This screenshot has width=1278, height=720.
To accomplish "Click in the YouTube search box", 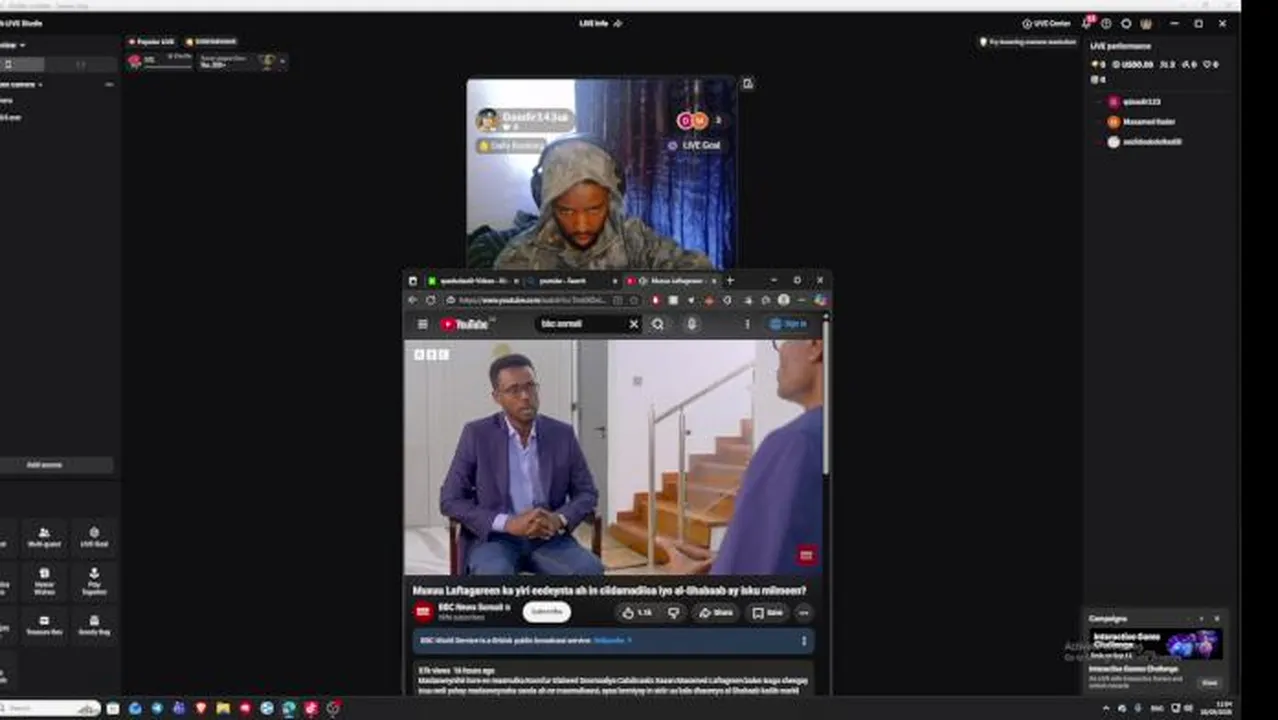I will [583, 324].
